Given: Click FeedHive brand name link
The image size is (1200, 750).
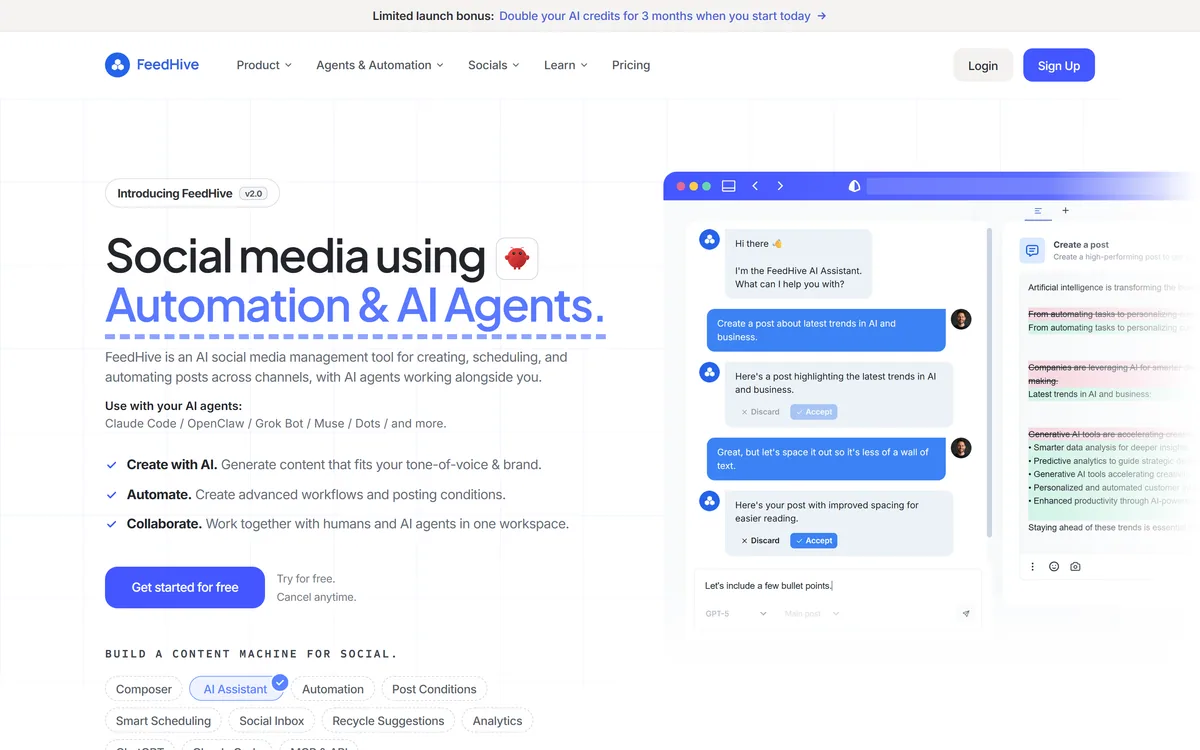Looking at the screenshot, I should pos(168,65).
